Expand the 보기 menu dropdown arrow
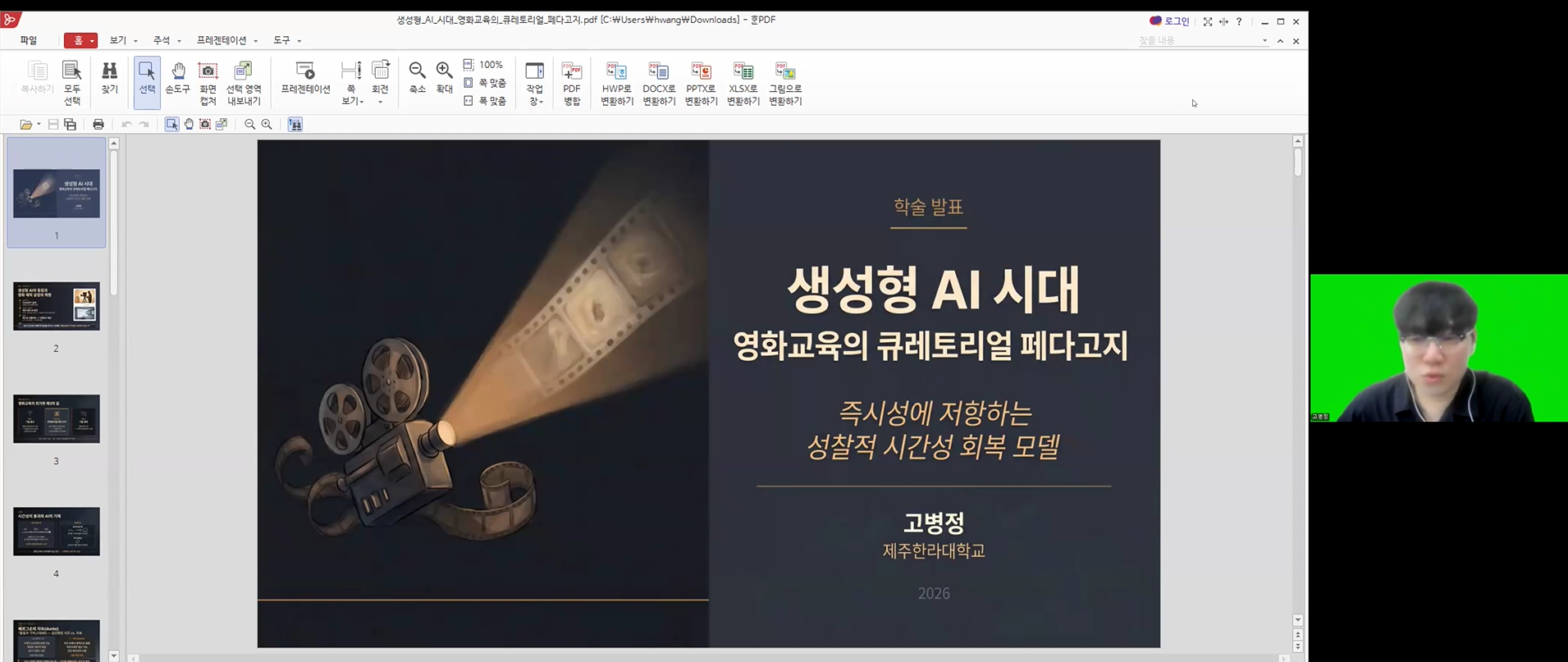The image size is (1568, 662). [x=135, y=41]
